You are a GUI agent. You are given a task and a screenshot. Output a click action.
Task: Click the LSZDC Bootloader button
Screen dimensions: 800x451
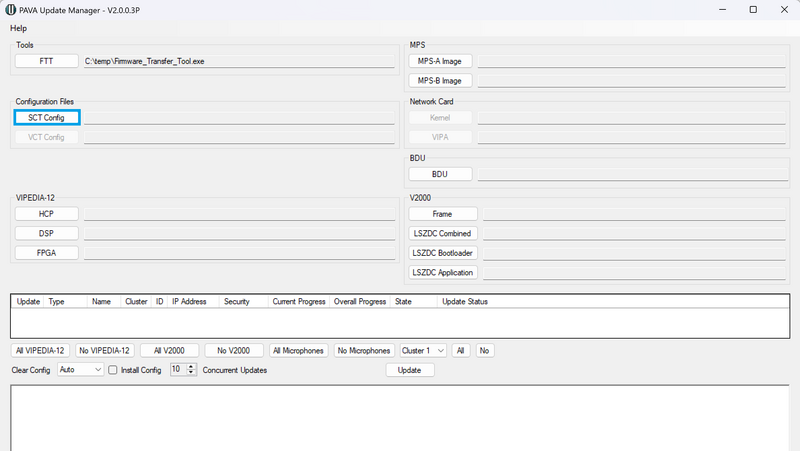tap(443, 253)
